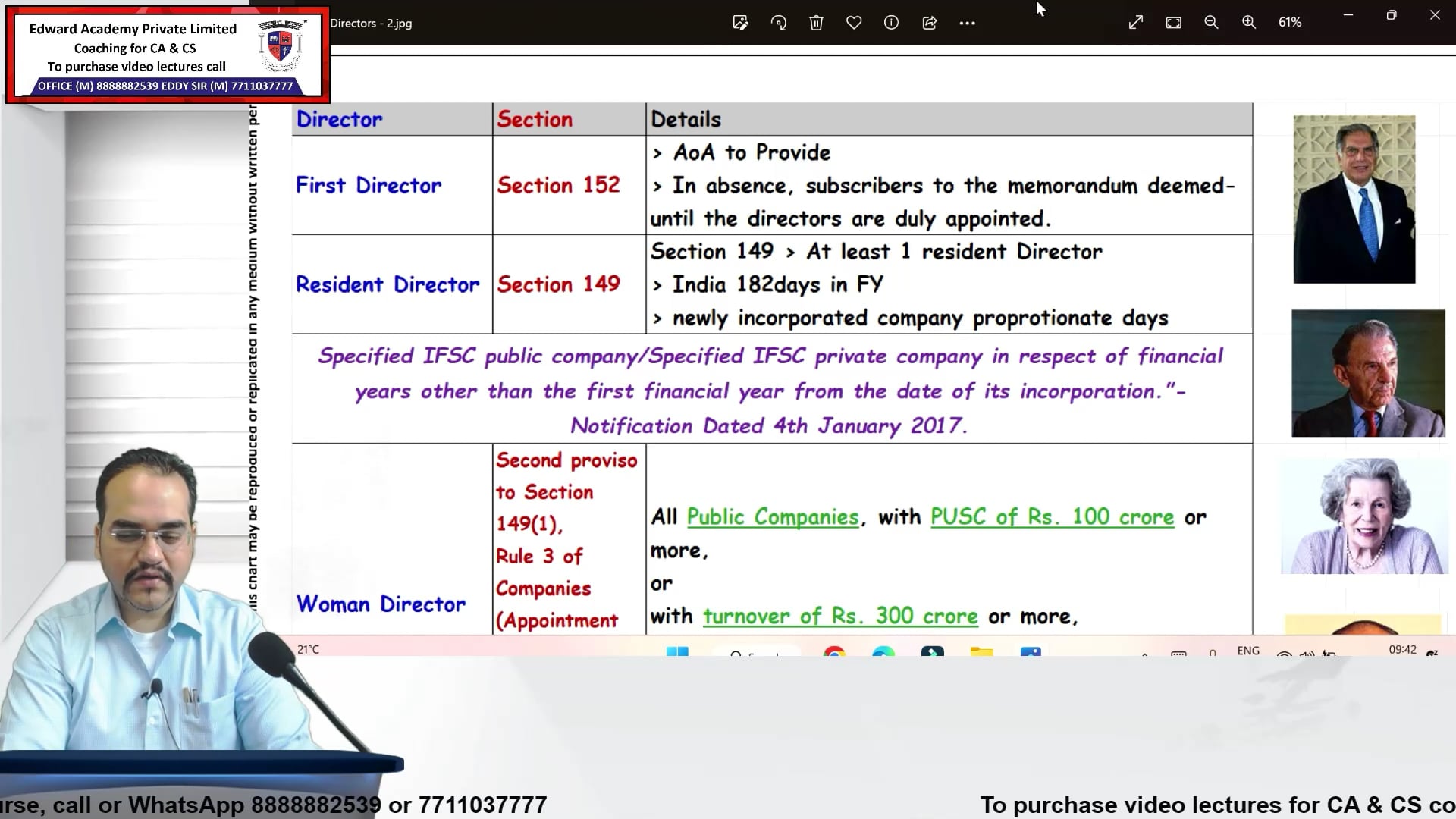This screenshot has width=1456, height=819.
Task: Click the 61% zoom level indicator
Action: [x=1290, y=23]
